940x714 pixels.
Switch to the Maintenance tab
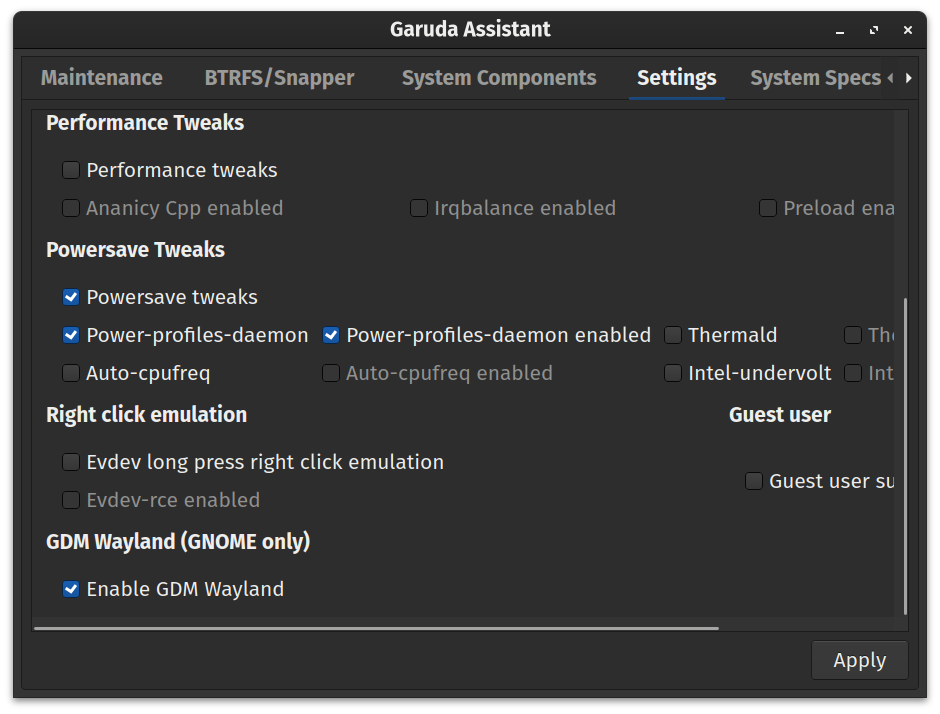[x=101, y=77]
